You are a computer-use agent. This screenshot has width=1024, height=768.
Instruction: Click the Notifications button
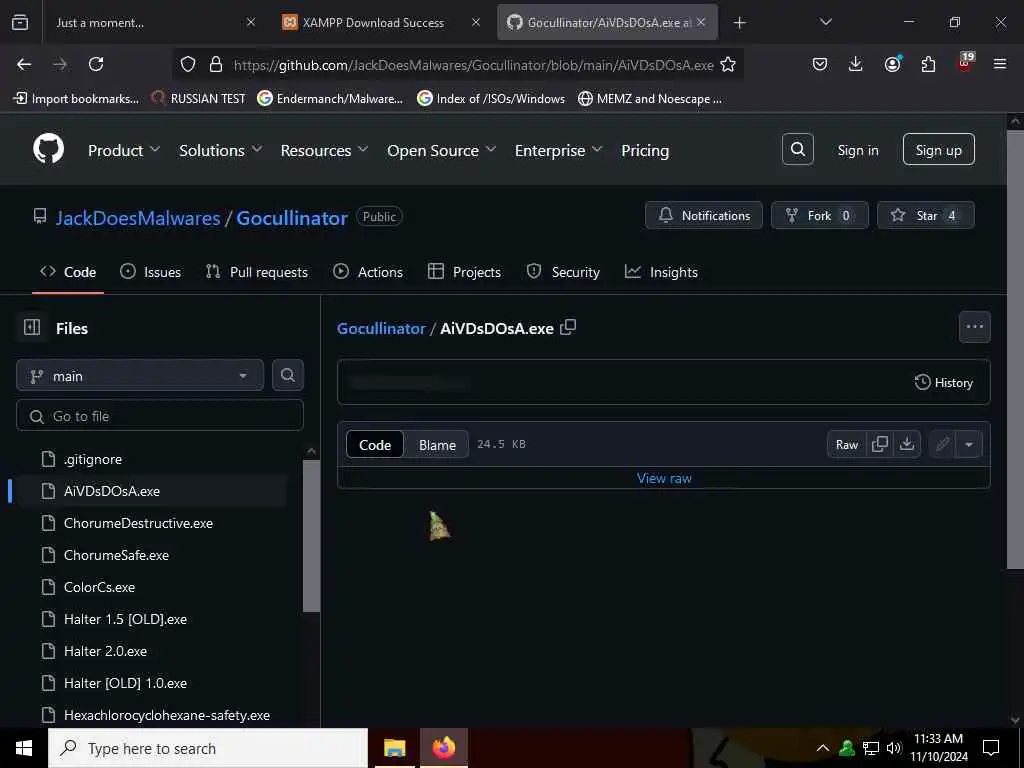[703, 215]
